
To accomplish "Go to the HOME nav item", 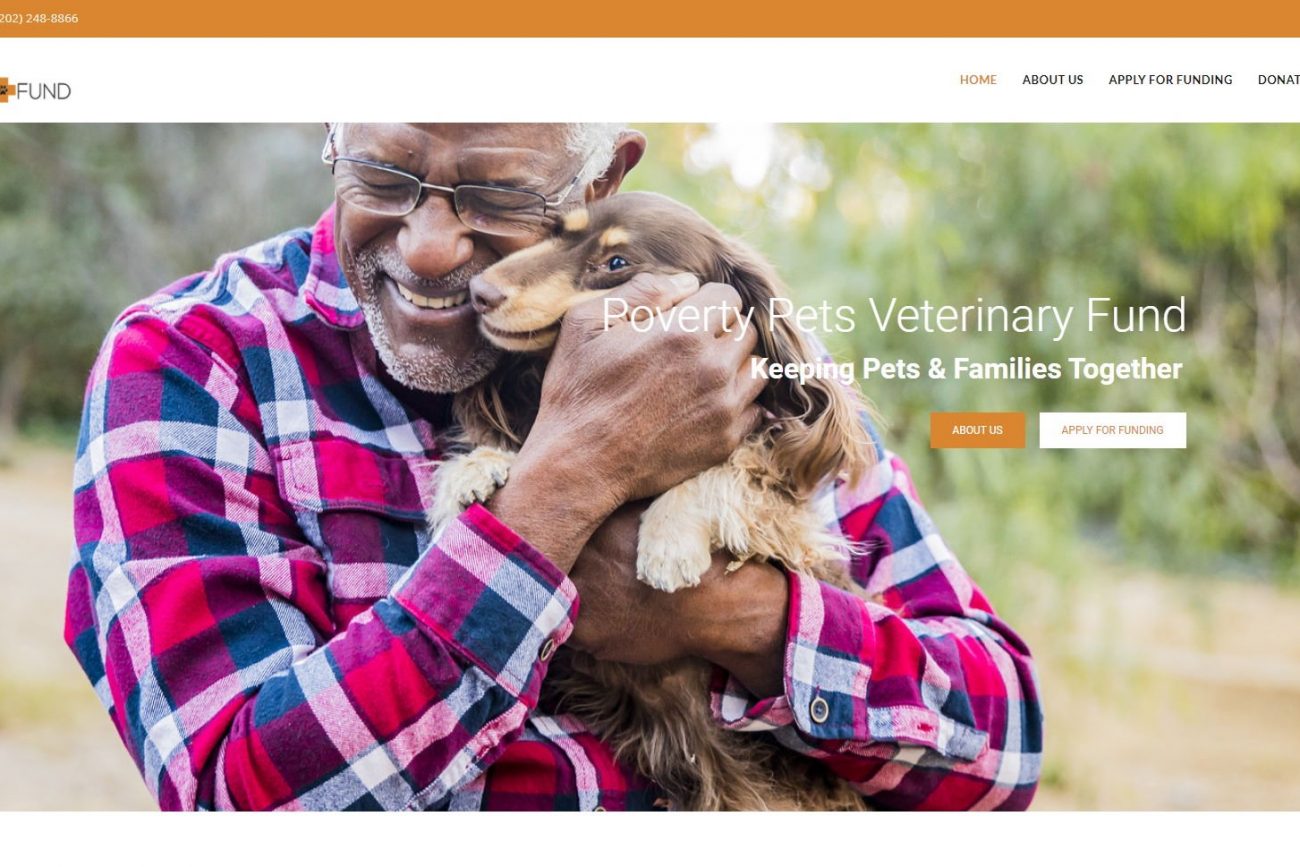I will 978,80.
